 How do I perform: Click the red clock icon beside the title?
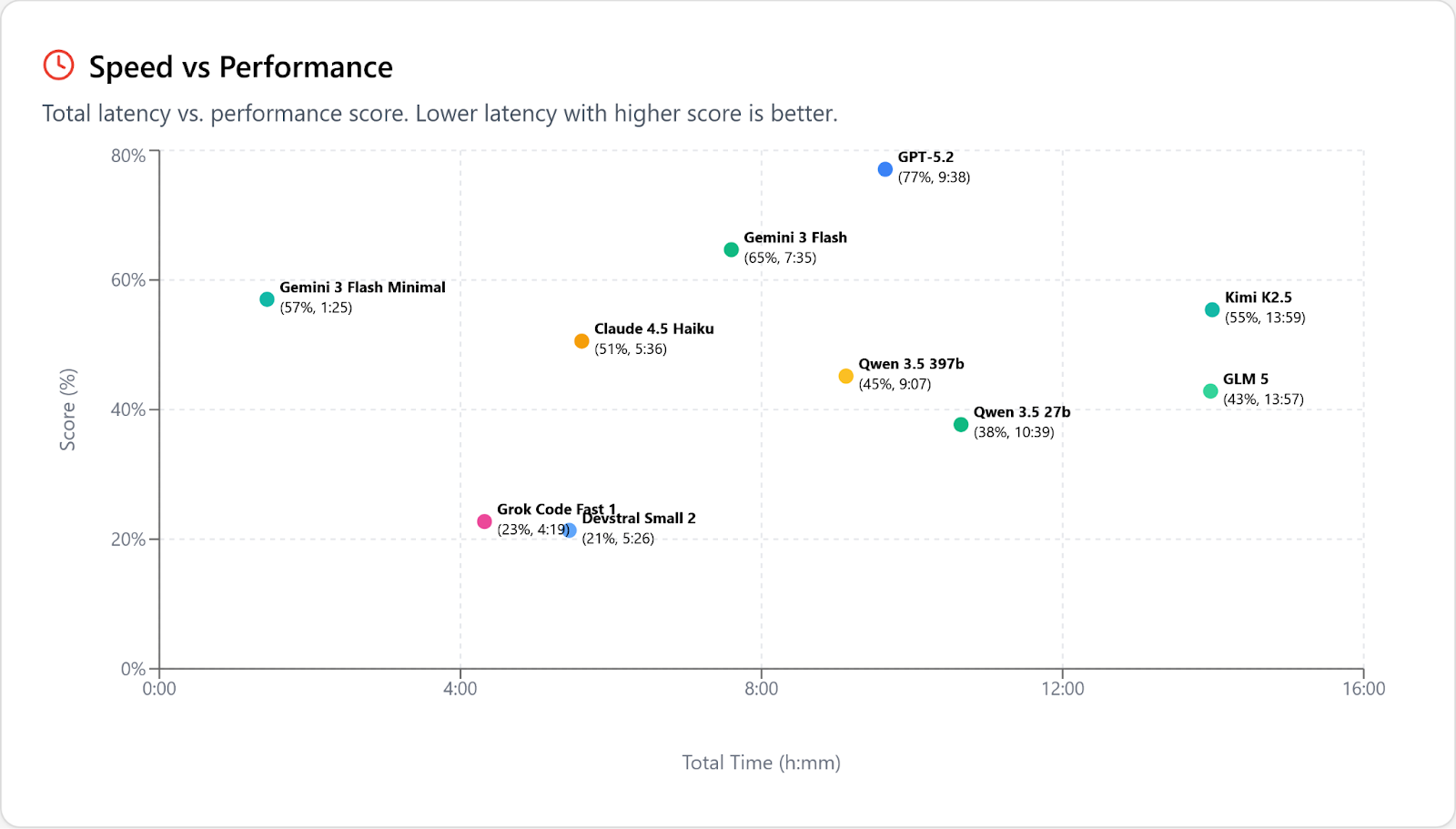[59, 66]
